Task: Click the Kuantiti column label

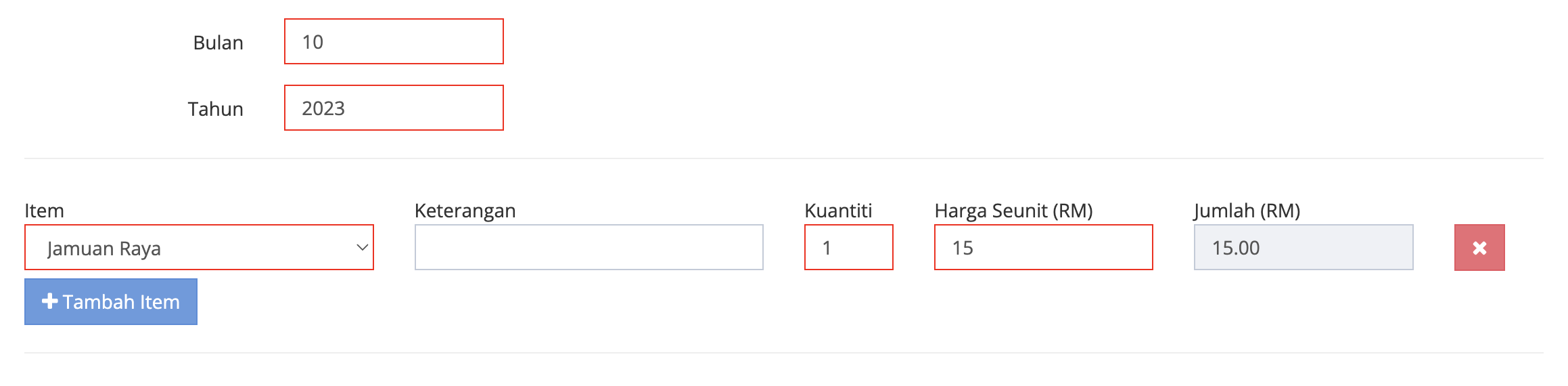Action: [x=838, y=211]
